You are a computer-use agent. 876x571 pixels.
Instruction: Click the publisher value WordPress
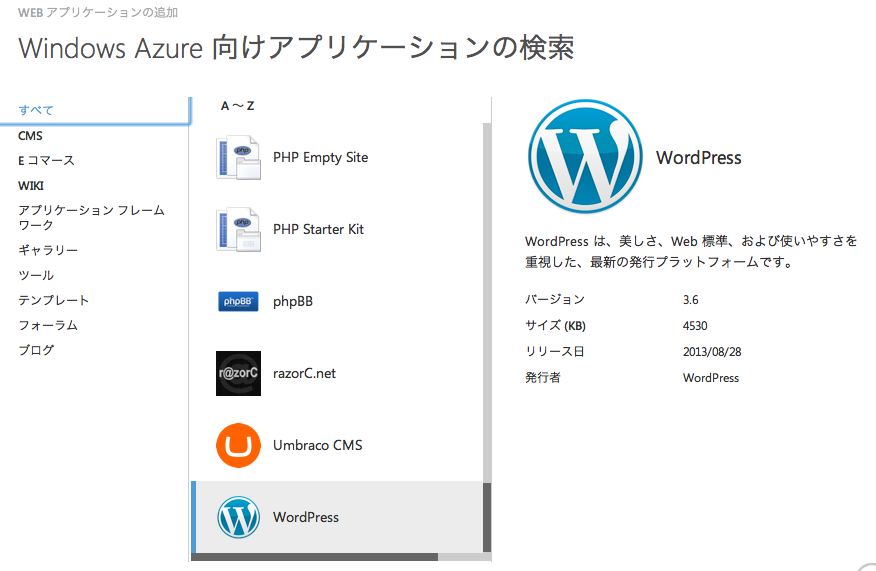[711, 378]
